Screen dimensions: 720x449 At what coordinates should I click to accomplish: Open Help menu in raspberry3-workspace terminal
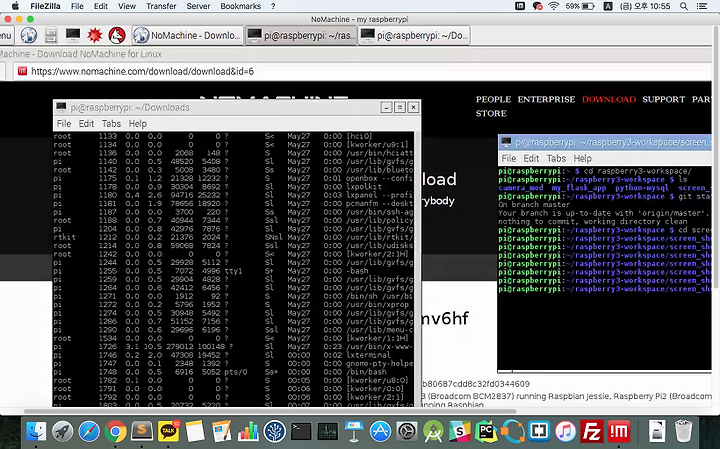pyautogui.click(x=582, y=158)
